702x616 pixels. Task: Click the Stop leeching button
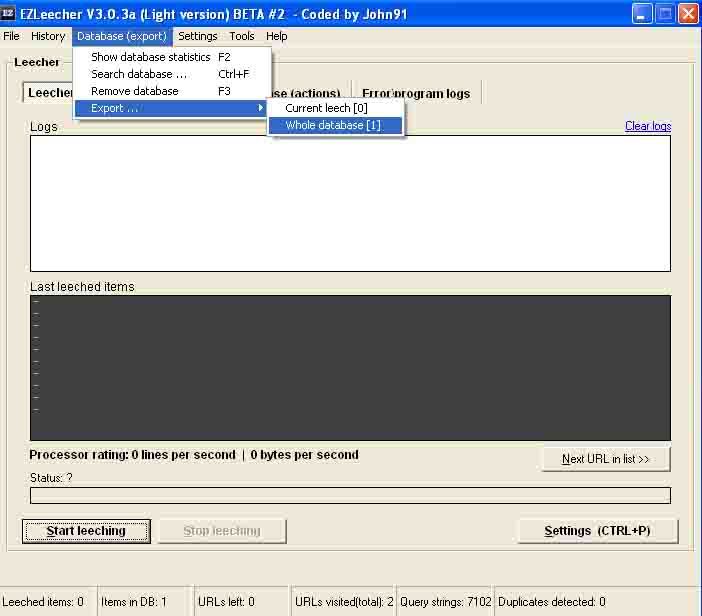(x=222, y=531)
